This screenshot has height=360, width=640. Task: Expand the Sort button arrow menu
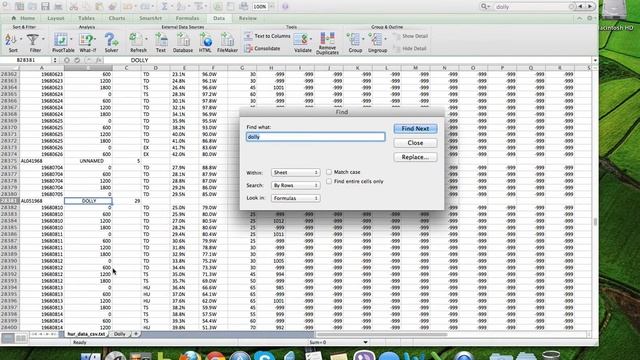point(21,40)
